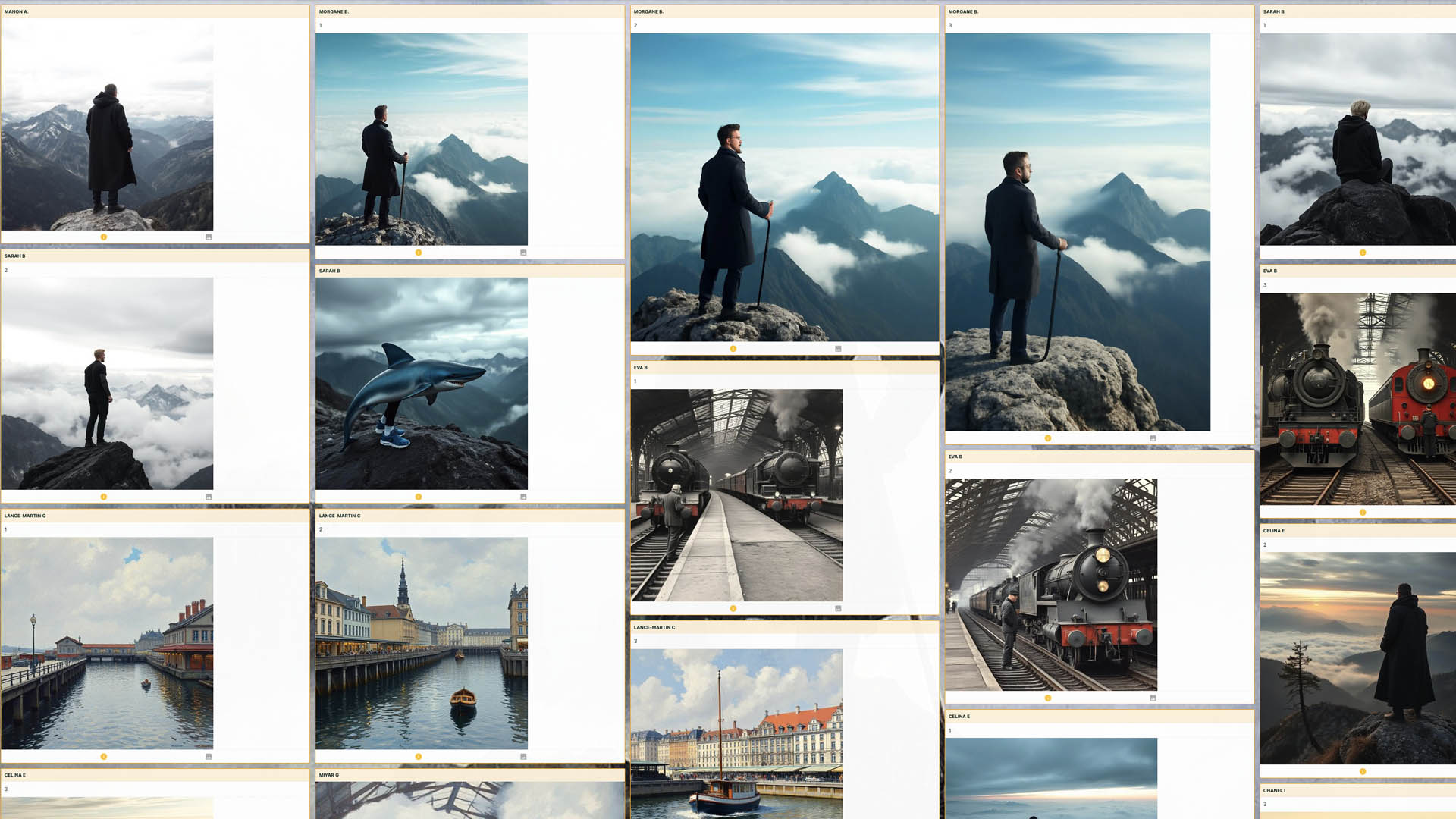Image resolution: width=1456 pixels, height=819 pixels.
Task: Open Morgane B.'s third mountain image
Action: 1078,232
